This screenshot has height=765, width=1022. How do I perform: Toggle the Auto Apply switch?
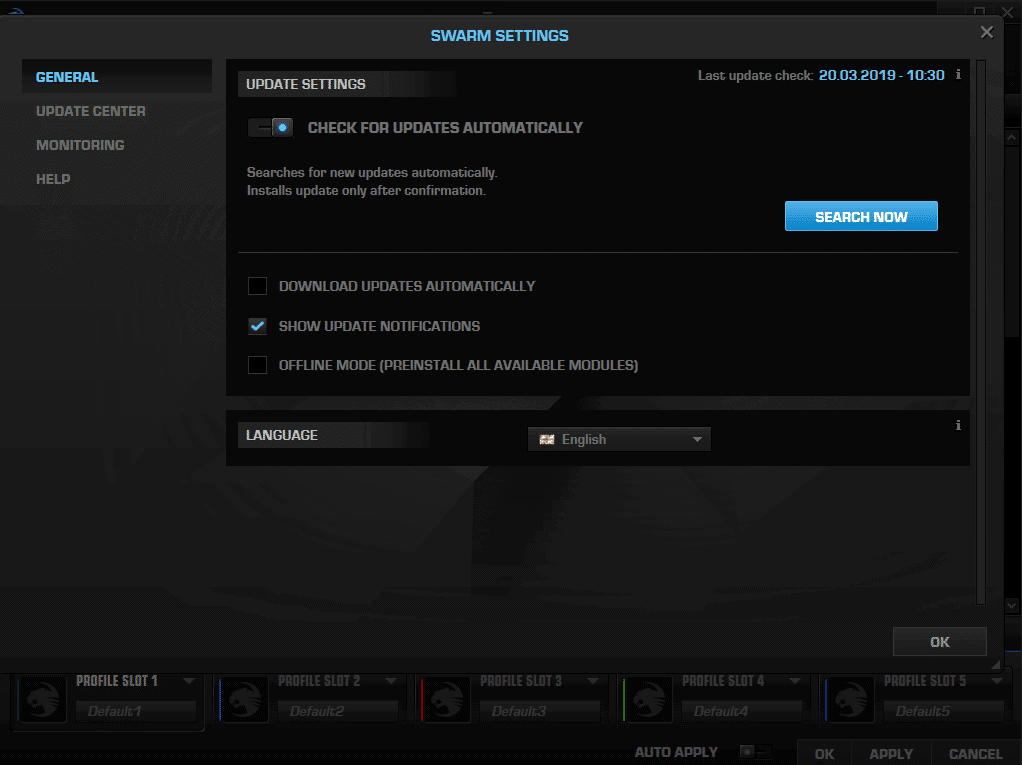click(x=755, y=752)
